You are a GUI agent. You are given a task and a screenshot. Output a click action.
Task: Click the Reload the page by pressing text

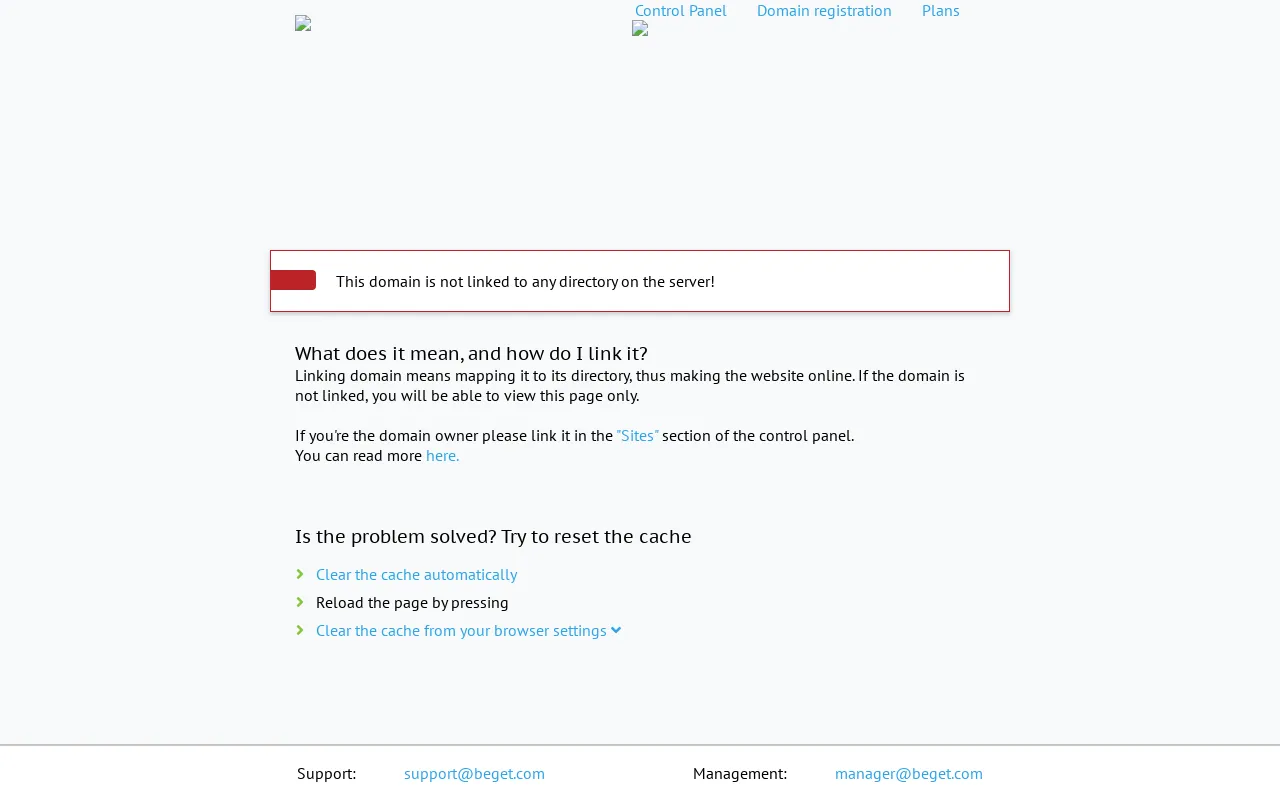[x=412, y=602]
